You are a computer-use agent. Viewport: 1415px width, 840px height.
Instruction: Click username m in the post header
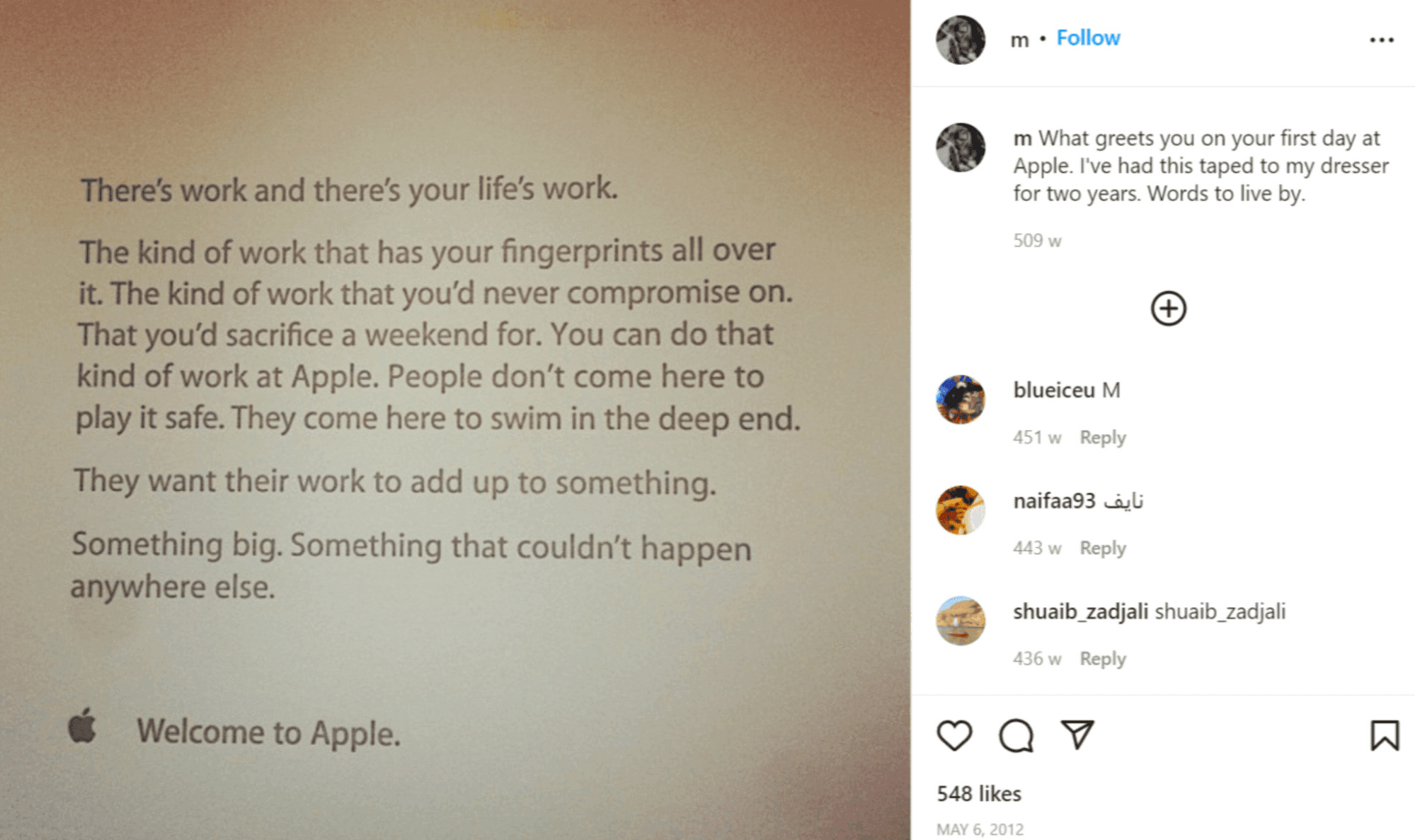pos(1018,40)
